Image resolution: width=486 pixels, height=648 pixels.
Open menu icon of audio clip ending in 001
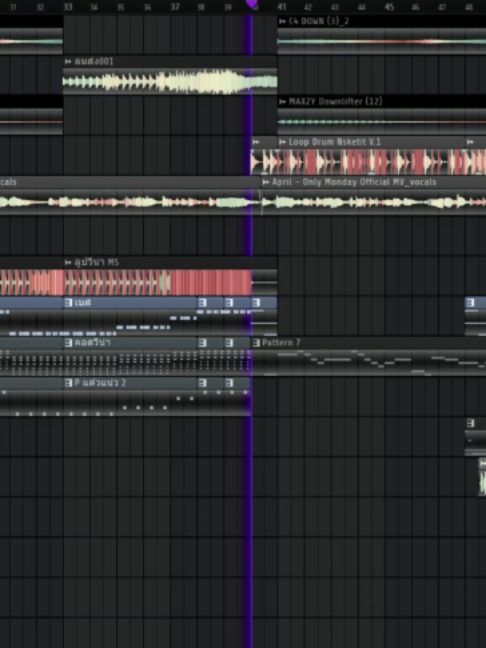[68, 62]
